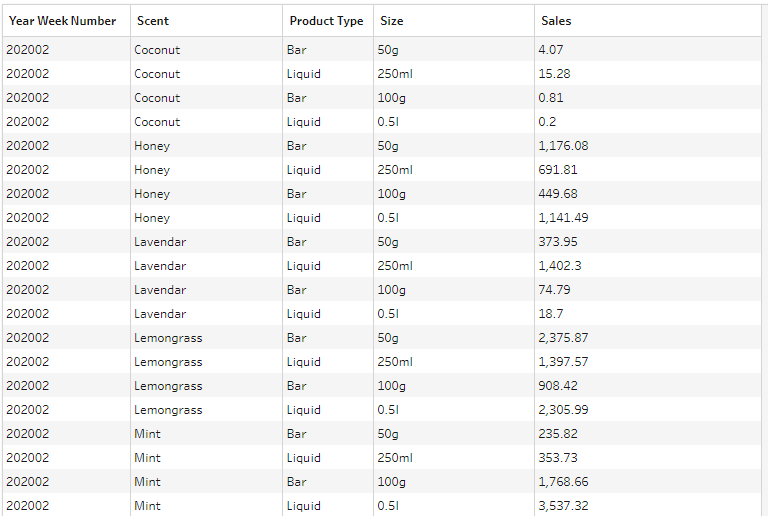Screen dimensions: 768x516
Task: Click the sales value 1,402.3
Action: click(559, 266)
